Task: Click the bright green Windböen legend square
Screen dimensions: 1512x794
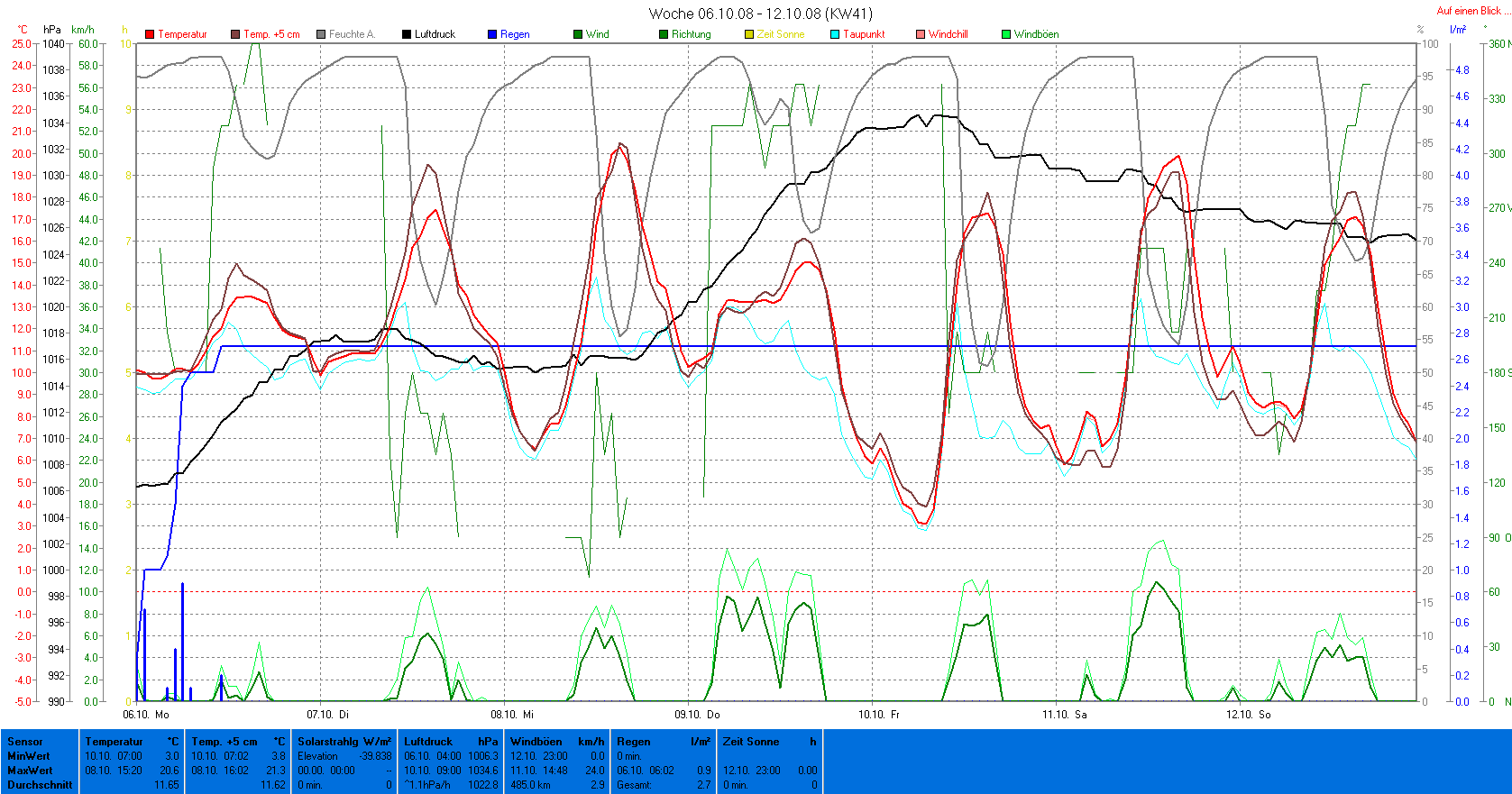Action: pyautogui.click(x=1006, y=34)
